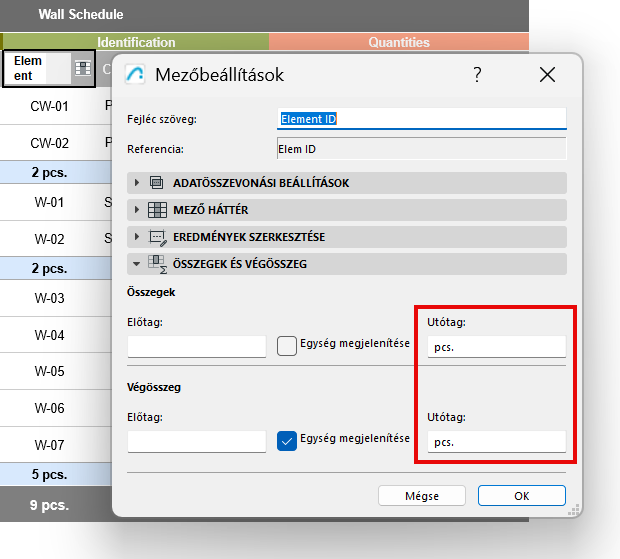This screenshot has height=559, width=620.
Task: Click the Végösszeg Utótag field with pcs.
Action: click(x=497, y=442)
